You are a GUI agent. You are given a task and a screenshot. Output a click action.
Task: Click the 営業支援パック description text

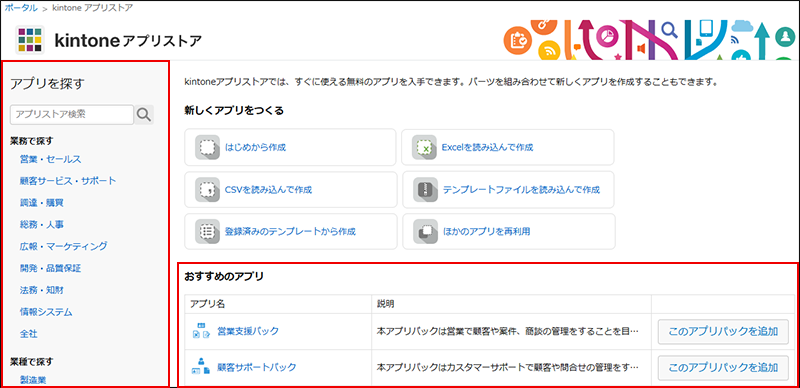(x=508, y=331)
